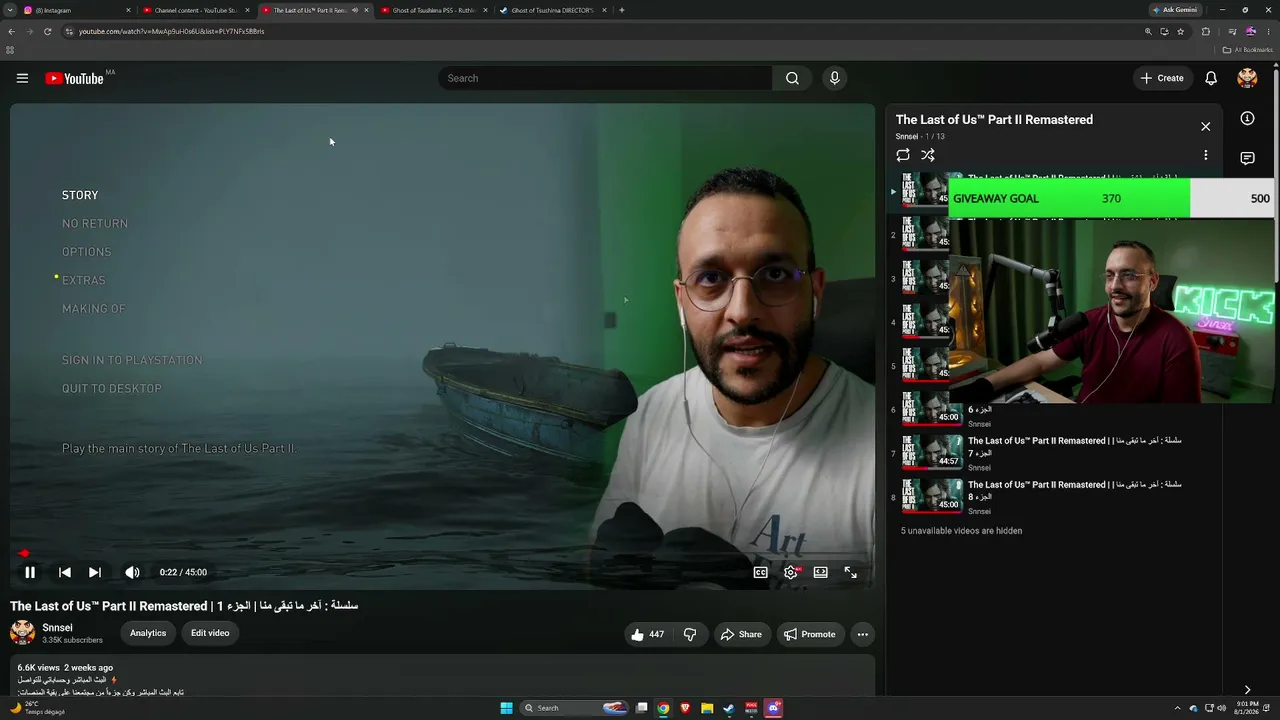Mute the tab via its speaker icon
Viewport: 1280px width, 720px height.
point(355,10)
